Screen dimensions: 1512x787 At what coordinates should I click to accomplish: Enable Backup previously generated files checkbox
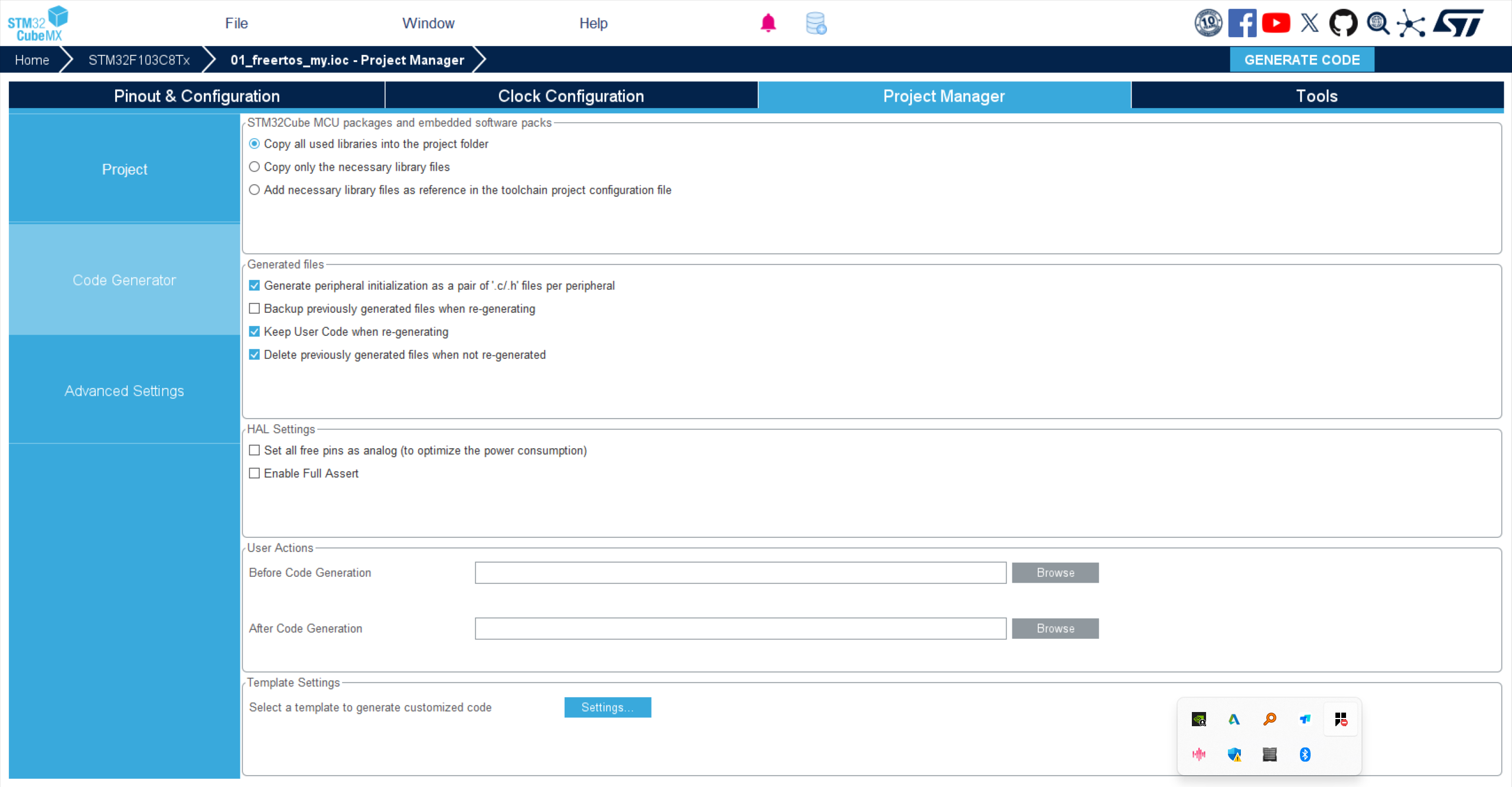coord(255,309)
